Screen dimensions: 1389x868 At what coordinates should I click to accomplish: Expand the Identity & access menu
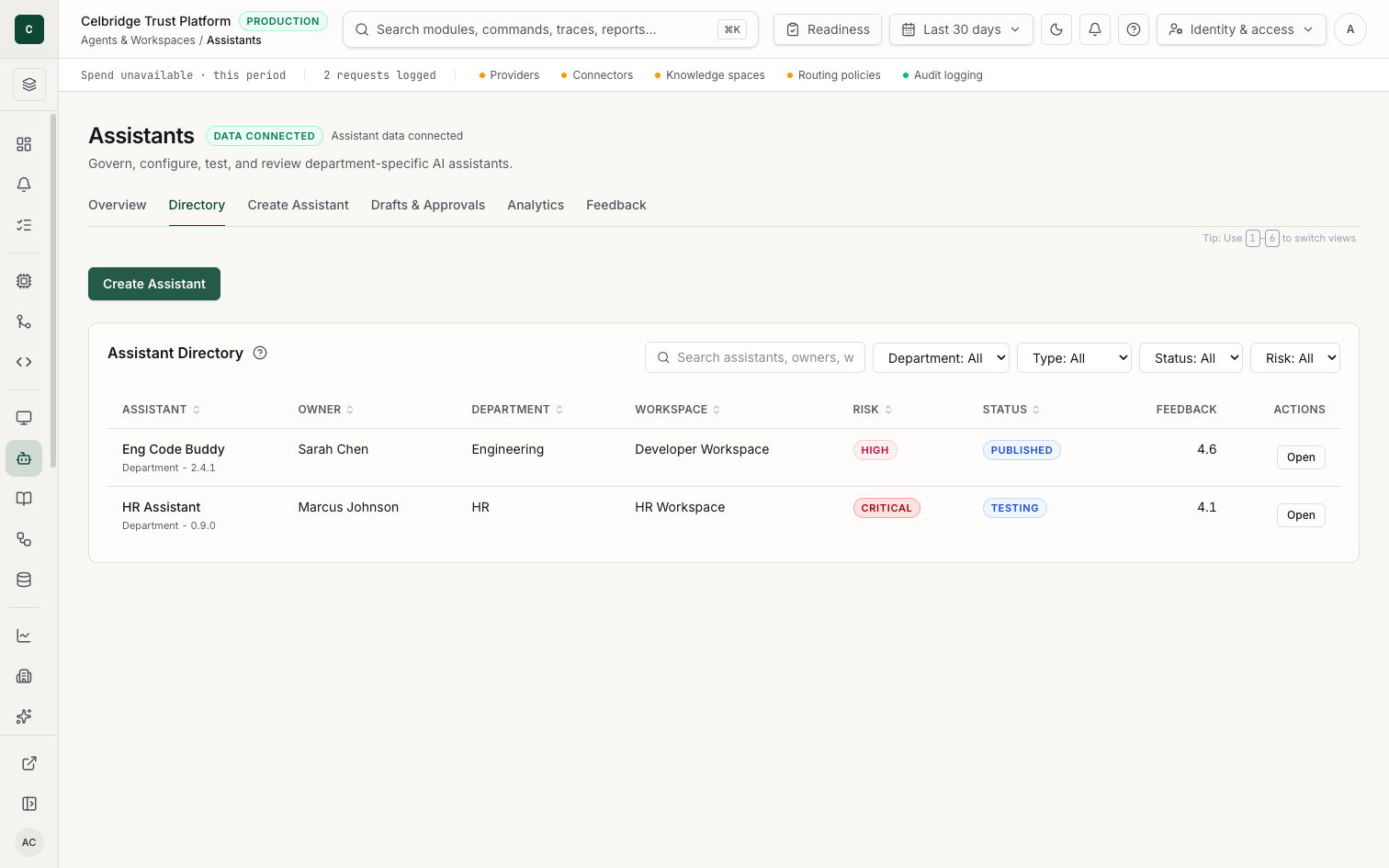1241,29
